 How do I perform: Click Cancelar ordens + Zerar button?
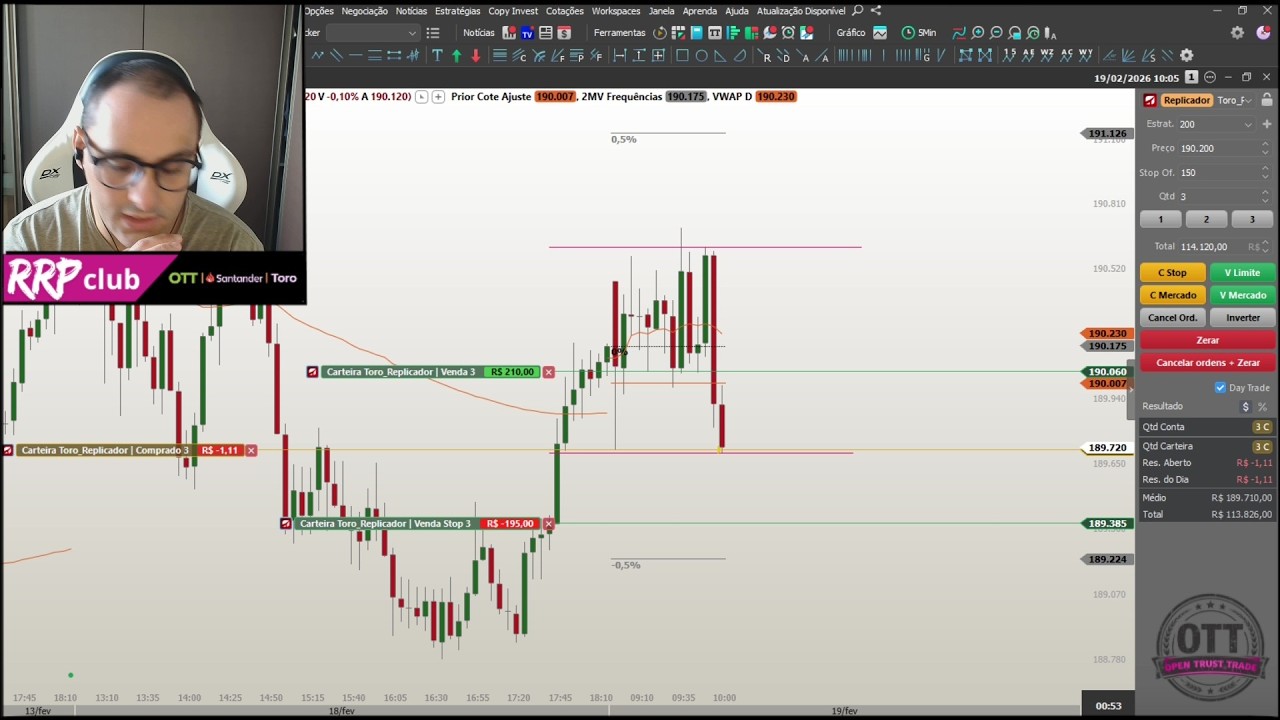tap(1207, 363)
